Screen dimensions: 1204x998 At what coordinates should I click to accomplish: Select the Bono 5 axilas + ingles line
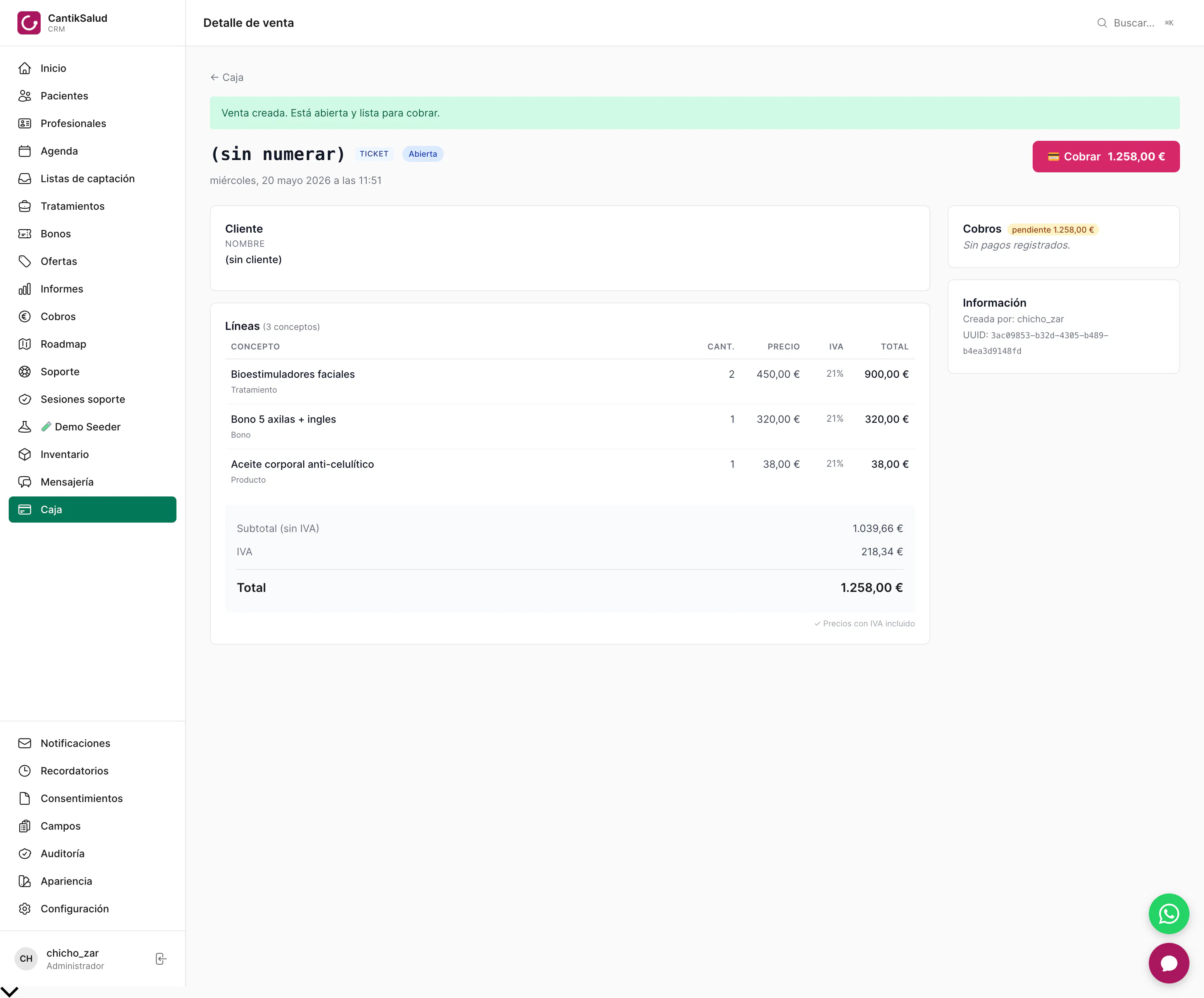tap(570, 426)
